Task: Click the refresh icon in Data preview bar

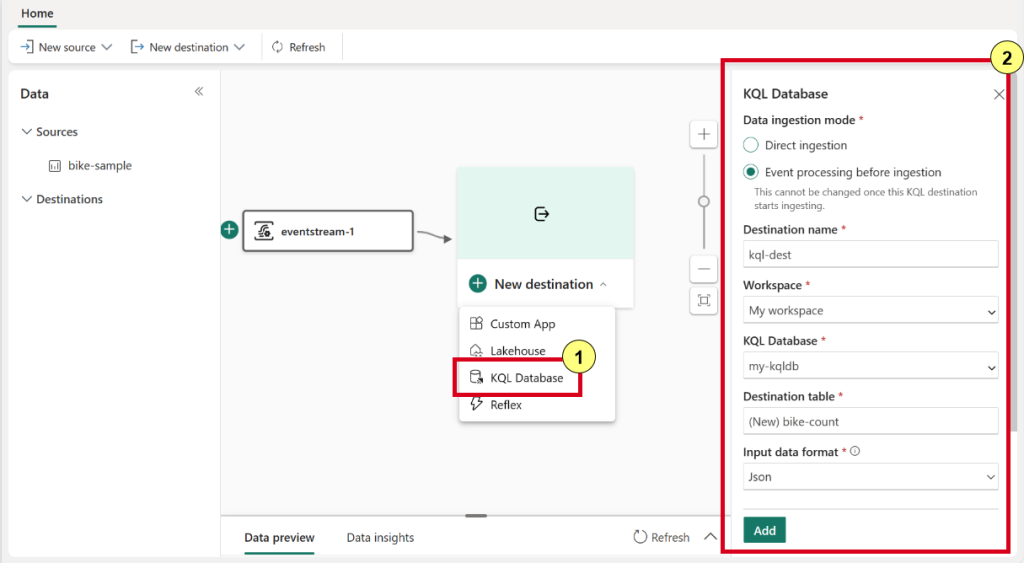Action: 640,537
